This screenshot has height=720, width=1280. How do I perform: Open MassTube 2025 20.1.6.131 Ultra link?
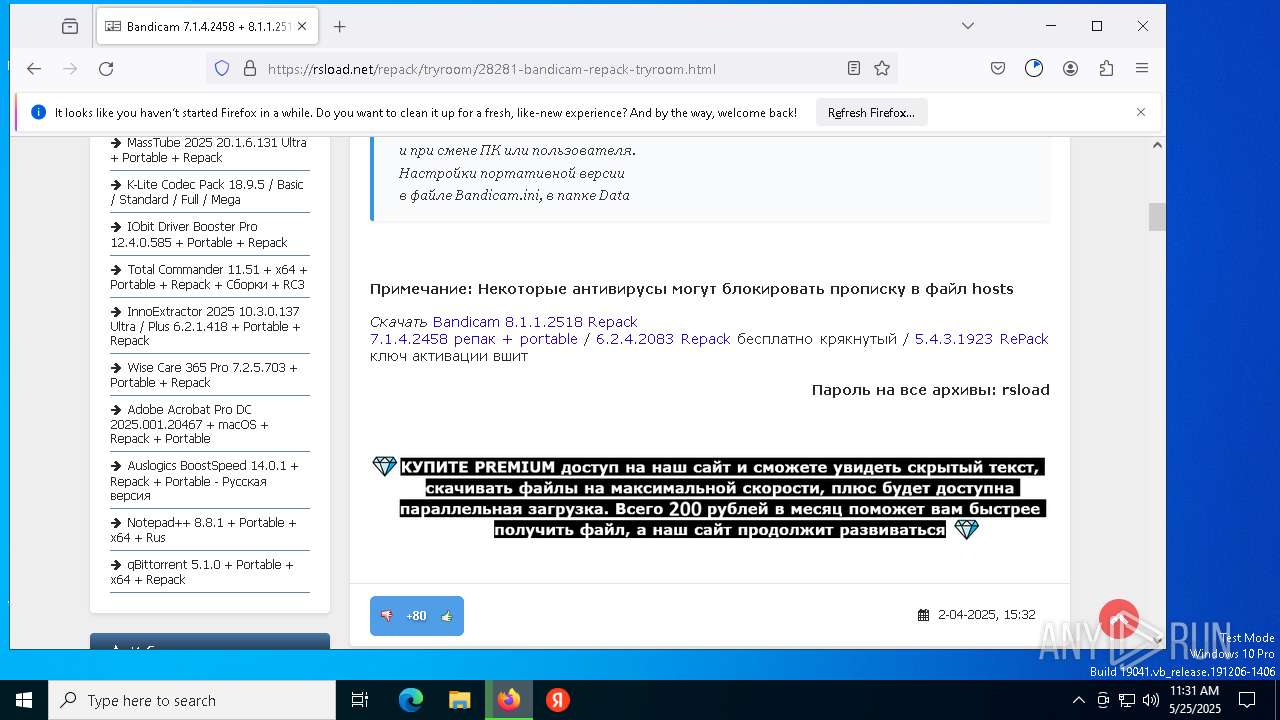click(208, 150)
